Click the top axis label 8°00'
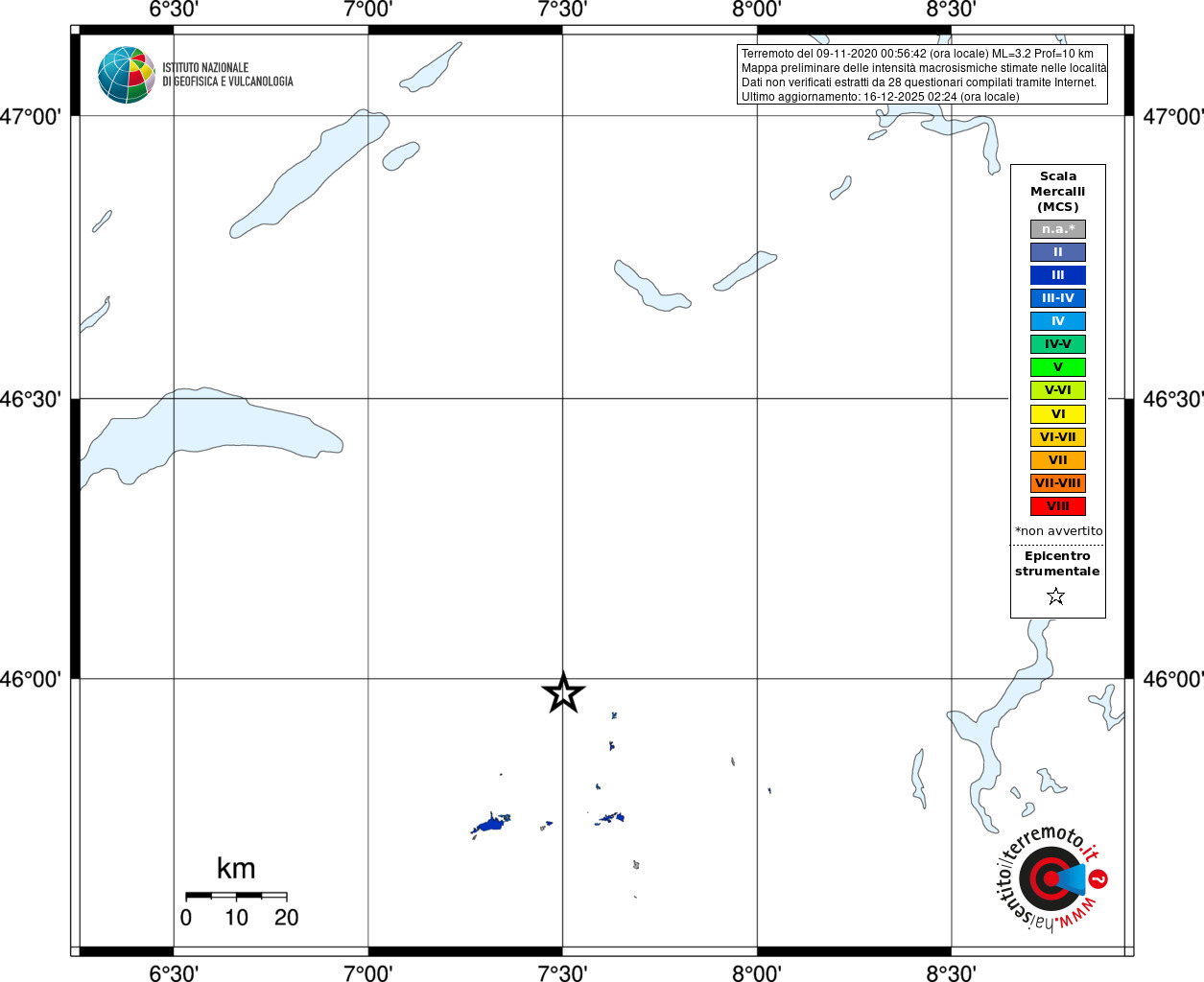1204x982 pixels. [x=757, y=10]
